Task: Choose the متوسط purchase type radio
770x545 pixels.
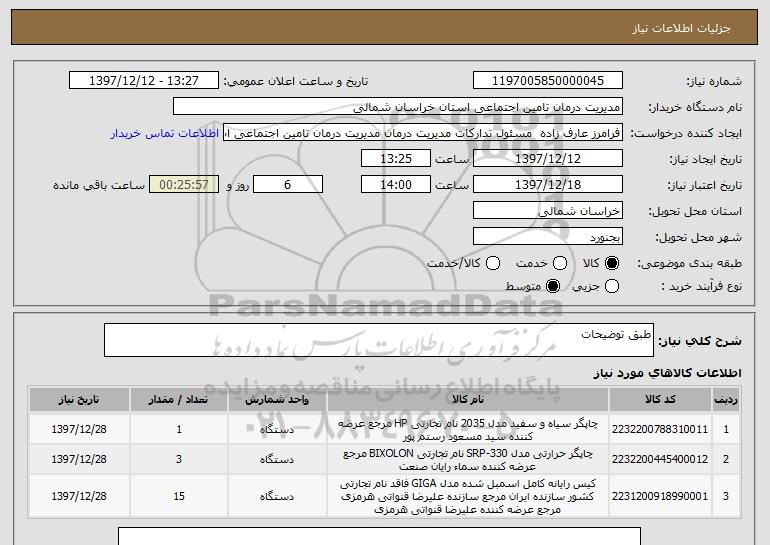Action: click(553, 286)
